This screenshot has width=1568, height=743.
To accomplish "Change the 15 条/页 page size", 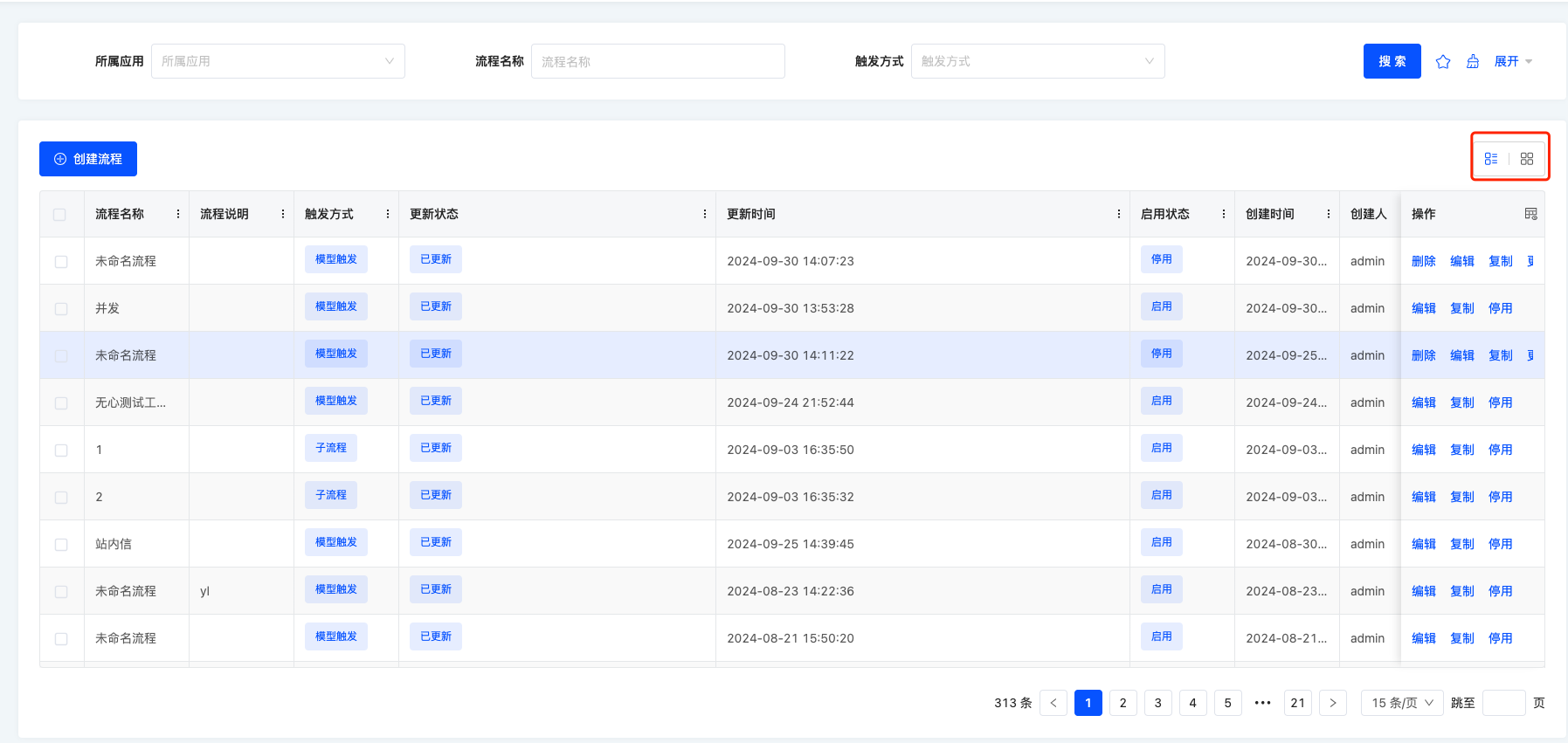I will [1402, 703].
